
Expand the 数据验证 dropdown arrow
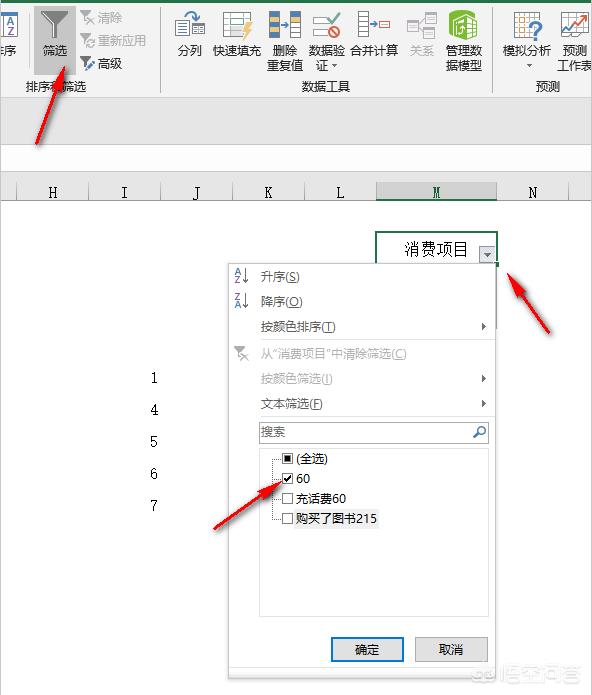[x=335, y=66]
